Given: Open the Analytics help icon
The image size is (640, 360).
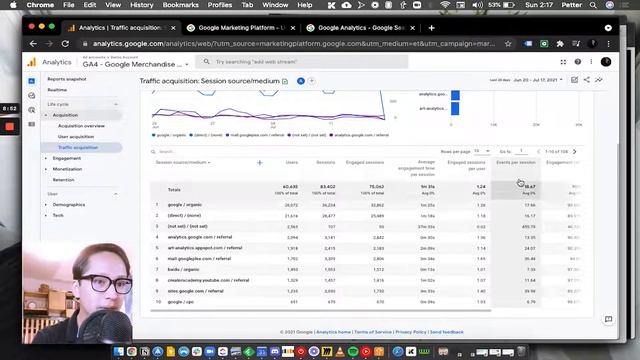Looking at the screenshot, I should [x=578, y=62].
